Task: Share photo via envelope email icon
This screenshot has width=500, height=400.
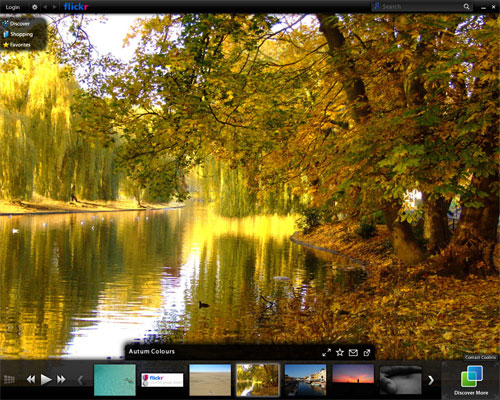Action: pyautogui.click(x=353, y=353)
